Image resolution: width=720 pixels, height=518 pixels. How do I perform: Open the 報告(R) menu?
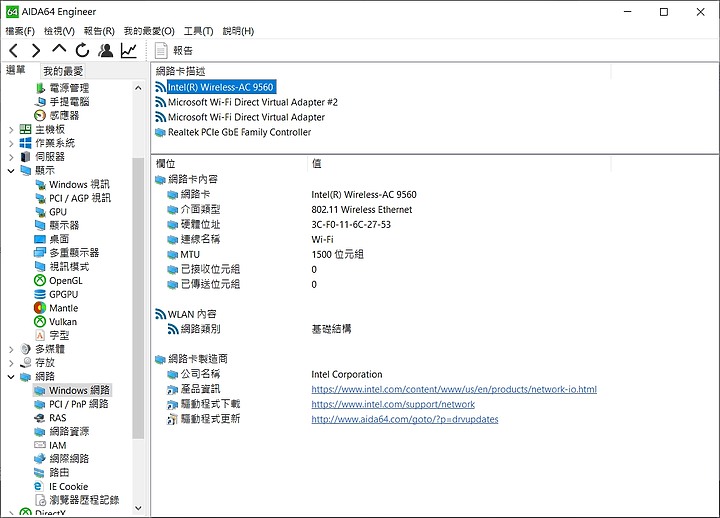[99, 31]
